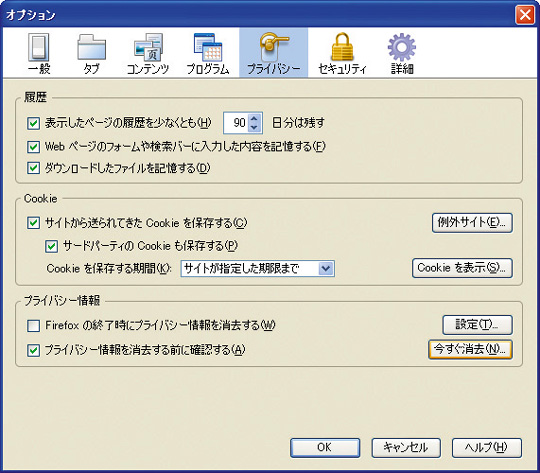Disable third-party Cookie saving checkbox
Viewport: 540px width, 473px height.
[x=51, y=246]
